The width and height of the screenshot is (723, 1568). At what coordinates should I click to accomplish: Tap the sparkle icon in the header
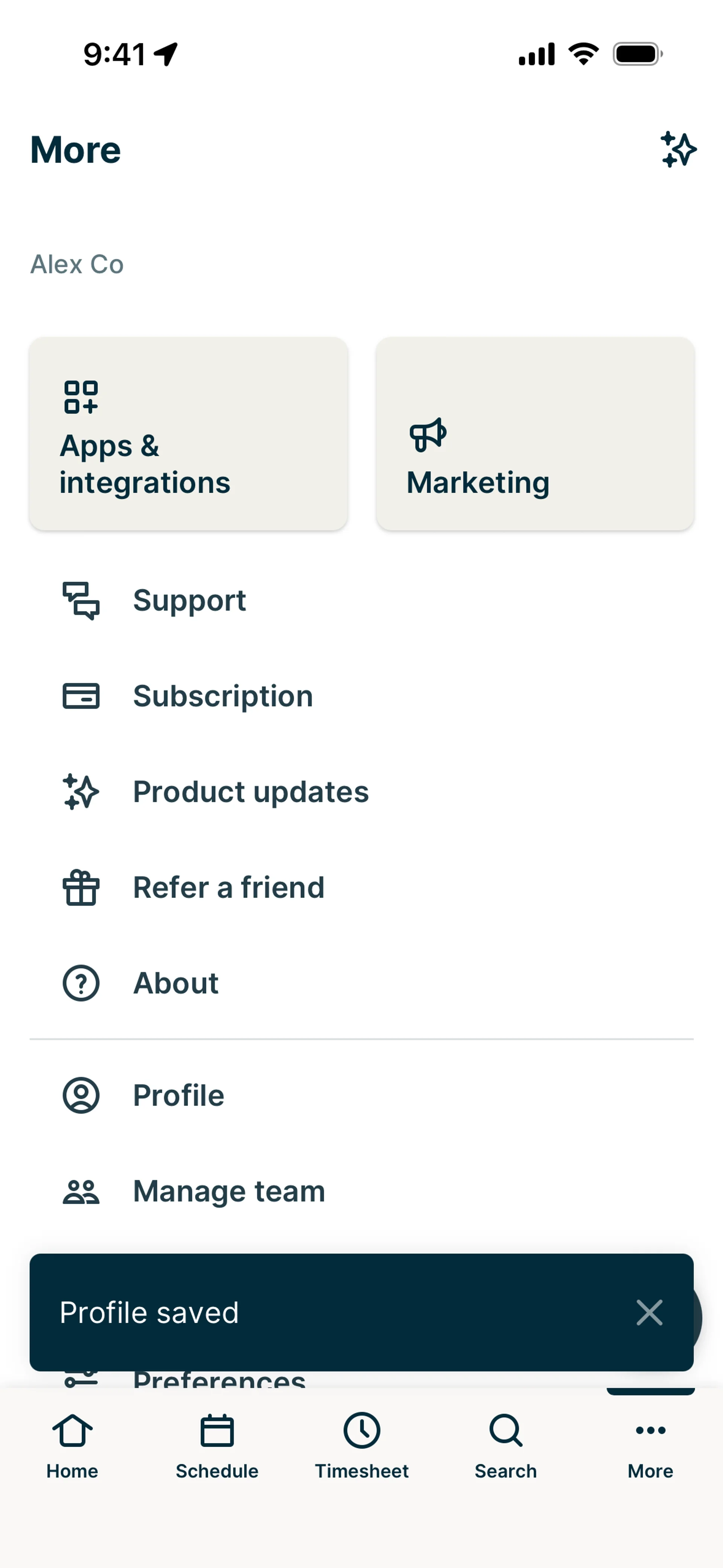[x=678, y=149]
